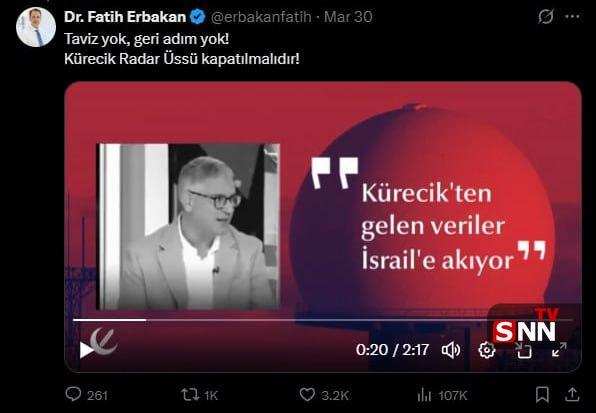Open the three-dot more options menu

tap(572, 17)
